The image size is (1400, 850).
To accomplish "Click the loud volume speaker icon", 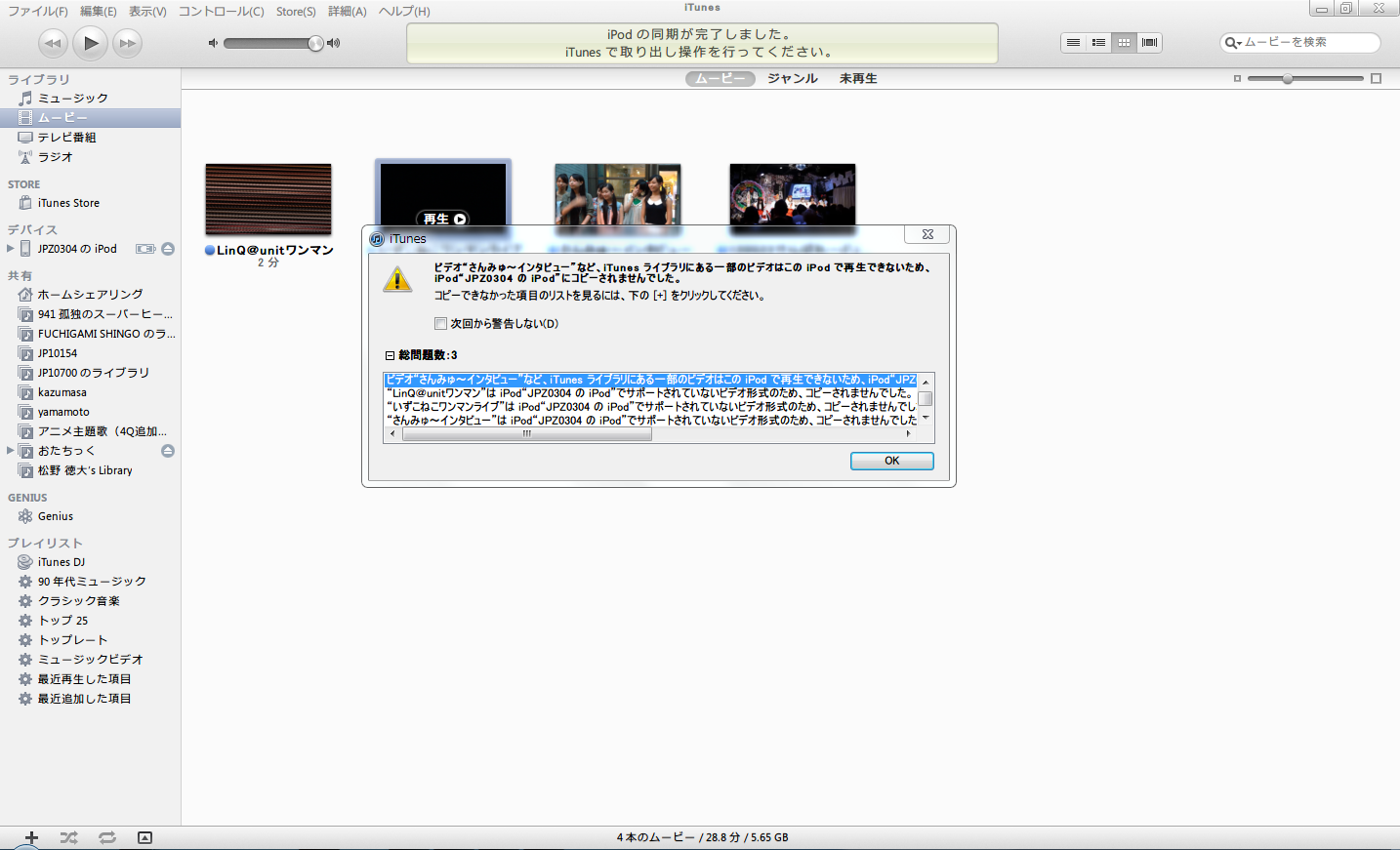I will click(334, 43).
